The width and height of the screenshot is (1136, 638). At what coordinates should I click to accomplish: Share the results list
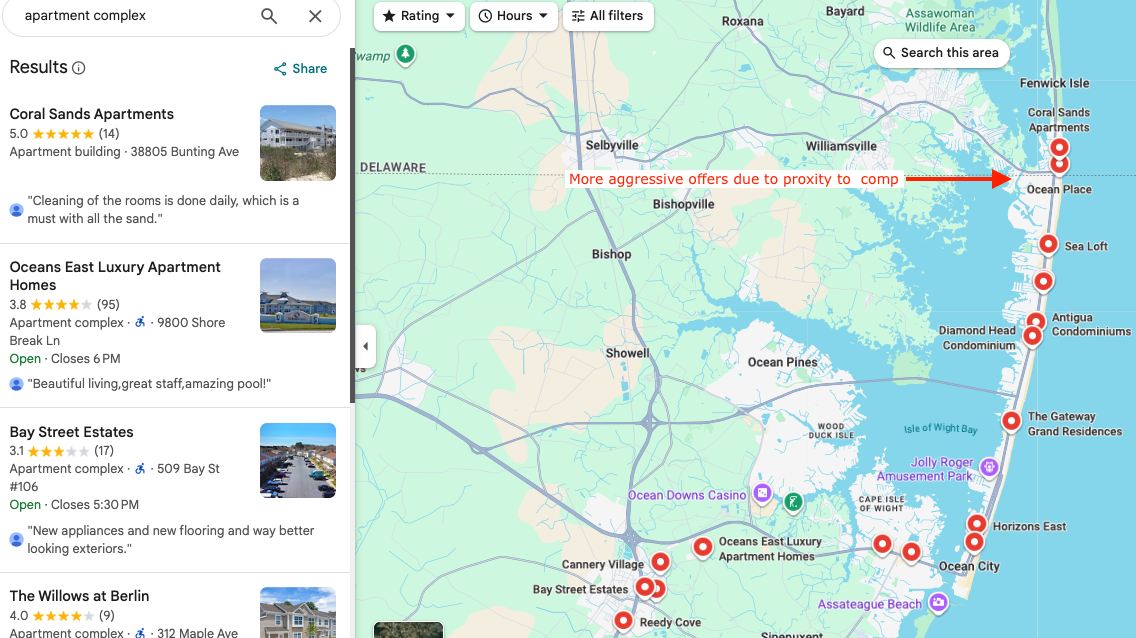(x=300, y=69)
